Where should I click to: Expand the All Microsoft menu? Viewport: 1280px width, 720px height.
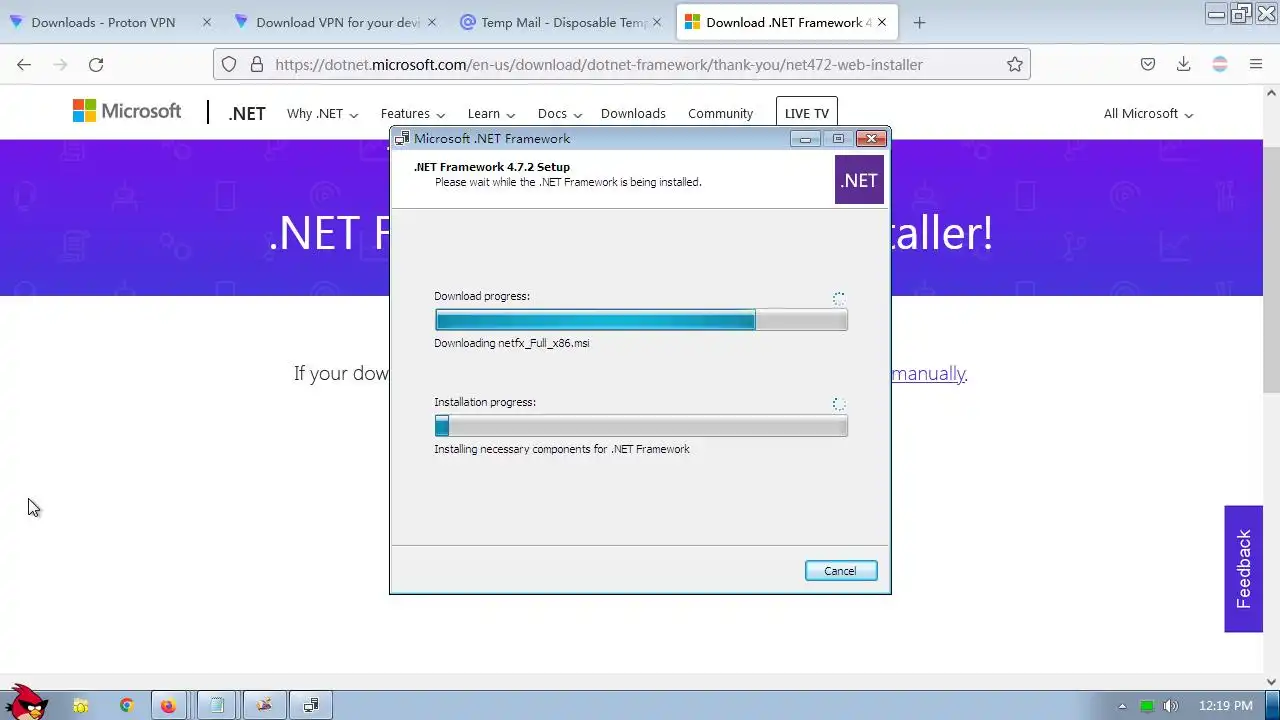1148,113
